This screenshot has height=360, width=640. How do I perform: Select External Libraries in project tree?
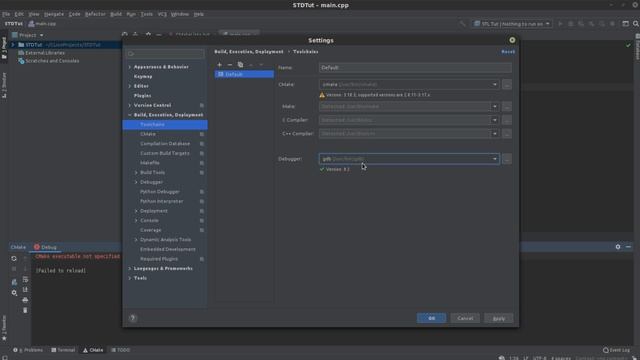tap(45, 53)
